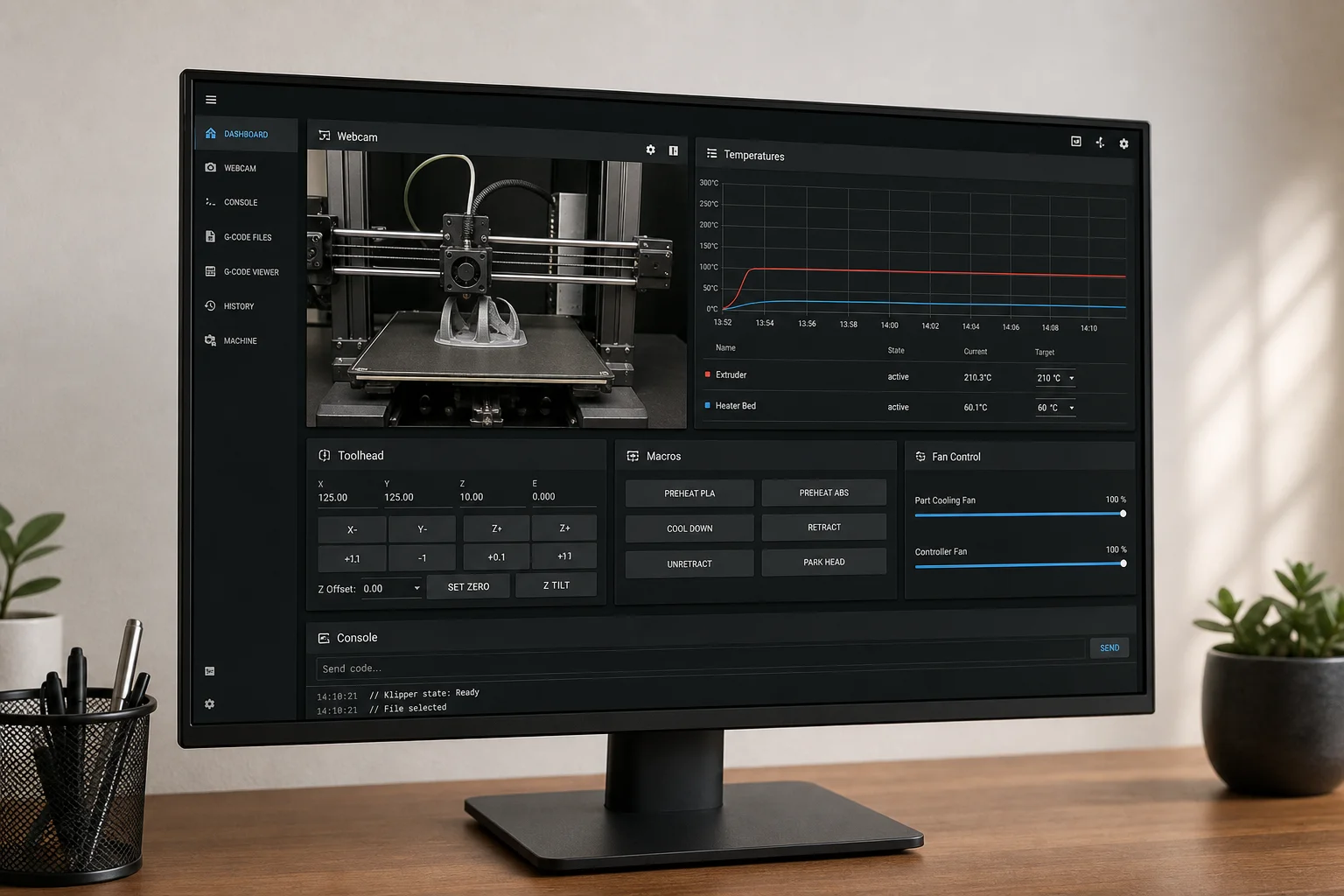Open the Extruder target temperature dropdown
This screenshot has height=896, width=1344.
[x=1055, y=378]
